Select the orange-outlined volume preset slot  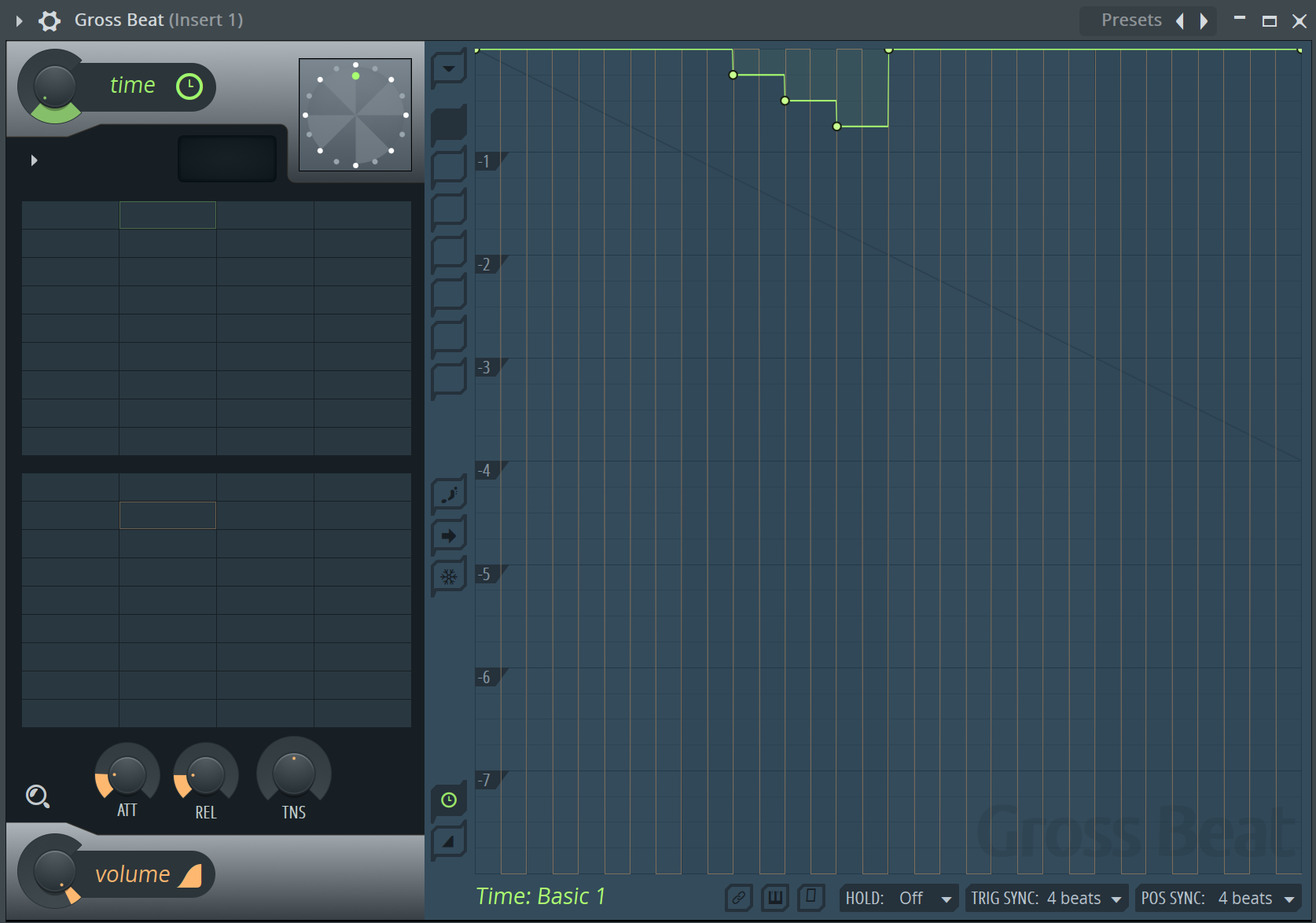(167, 515)
